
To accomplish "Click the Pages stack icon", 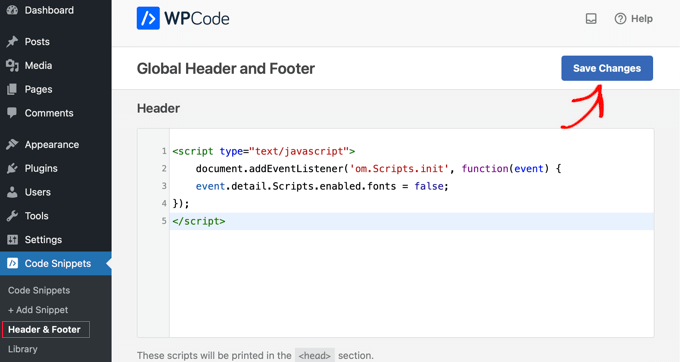I will pos(12,89).
